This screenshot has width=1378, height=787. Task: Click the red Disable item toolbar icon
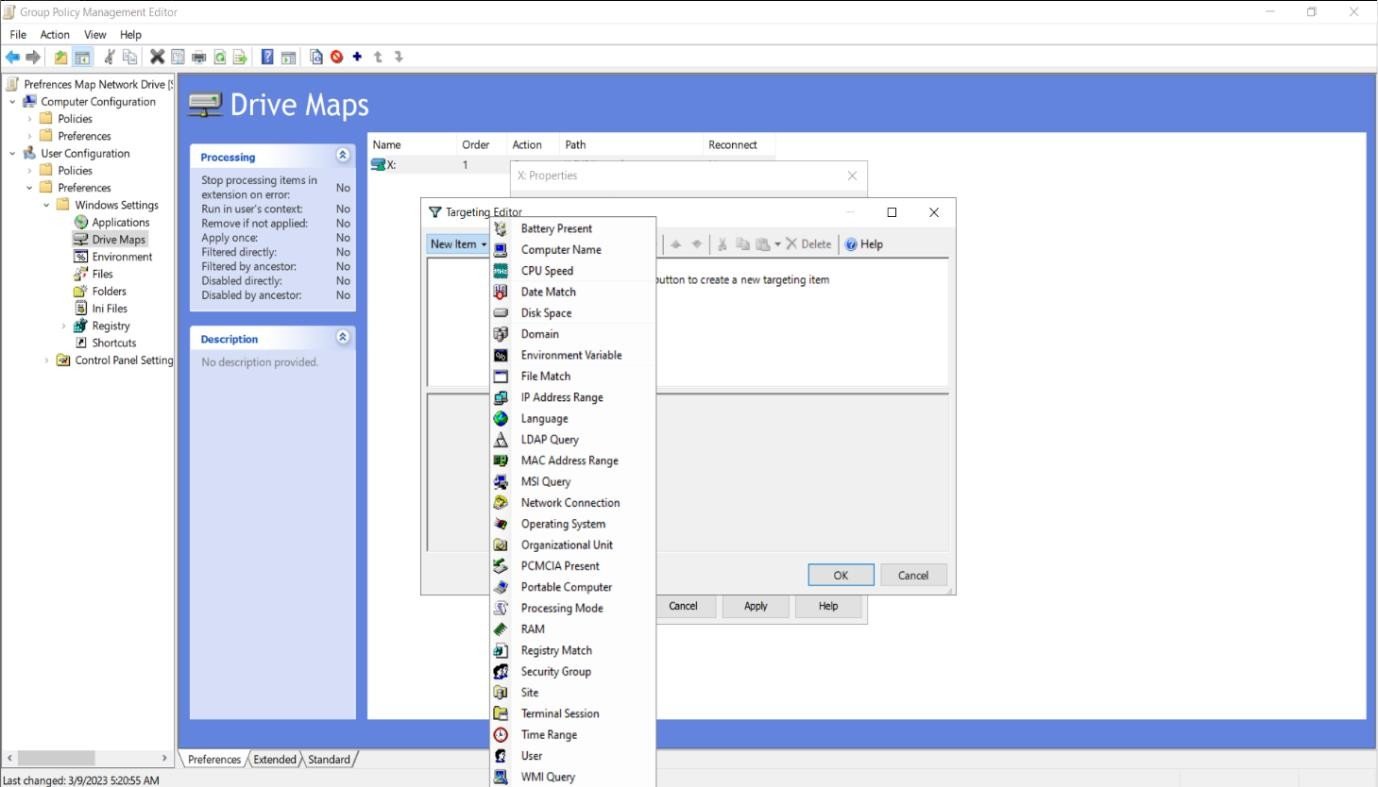click(x=337, y=57)
